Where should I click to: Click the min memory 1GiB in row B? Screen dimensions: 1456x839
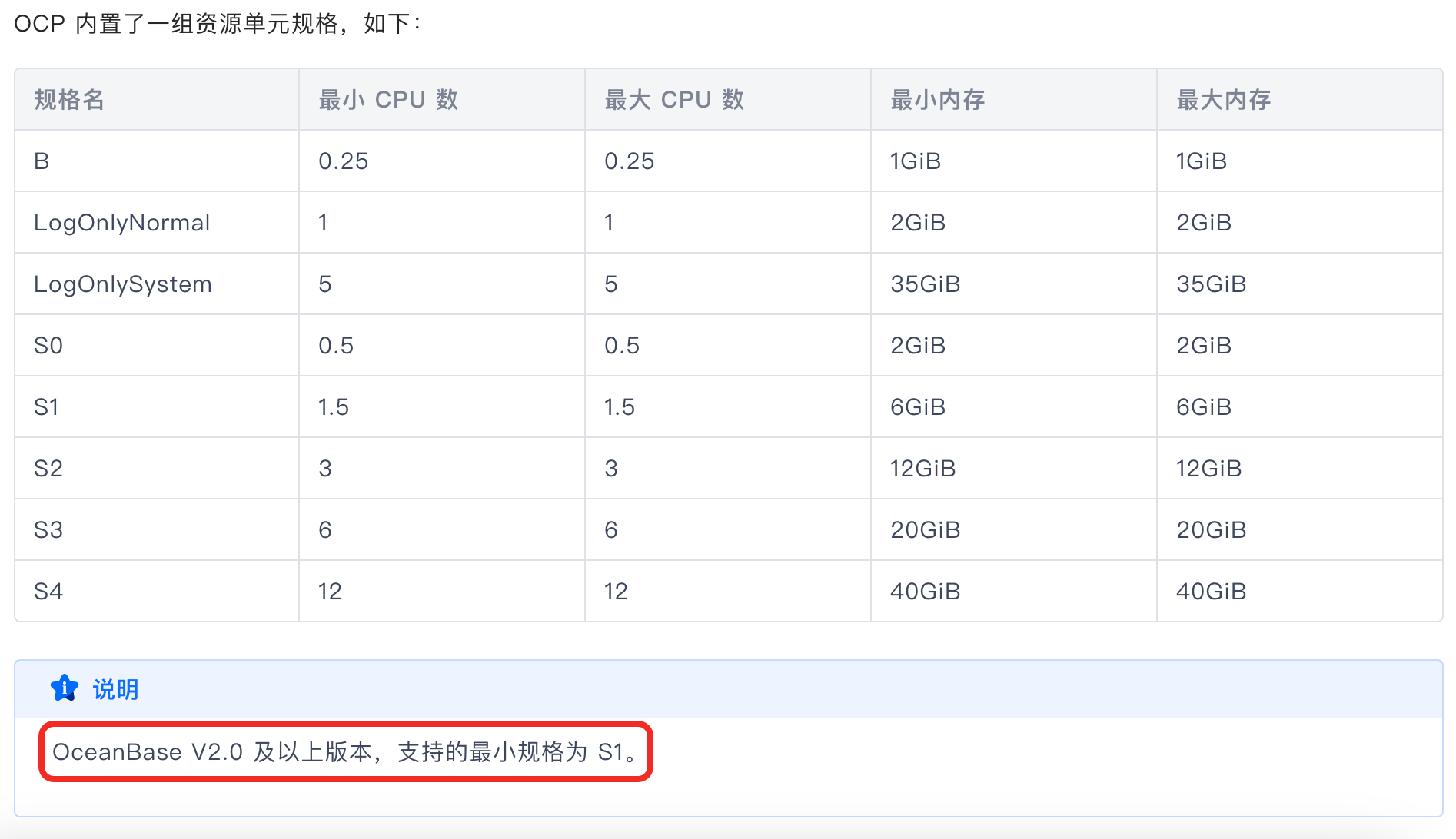[x=916, y=161]
